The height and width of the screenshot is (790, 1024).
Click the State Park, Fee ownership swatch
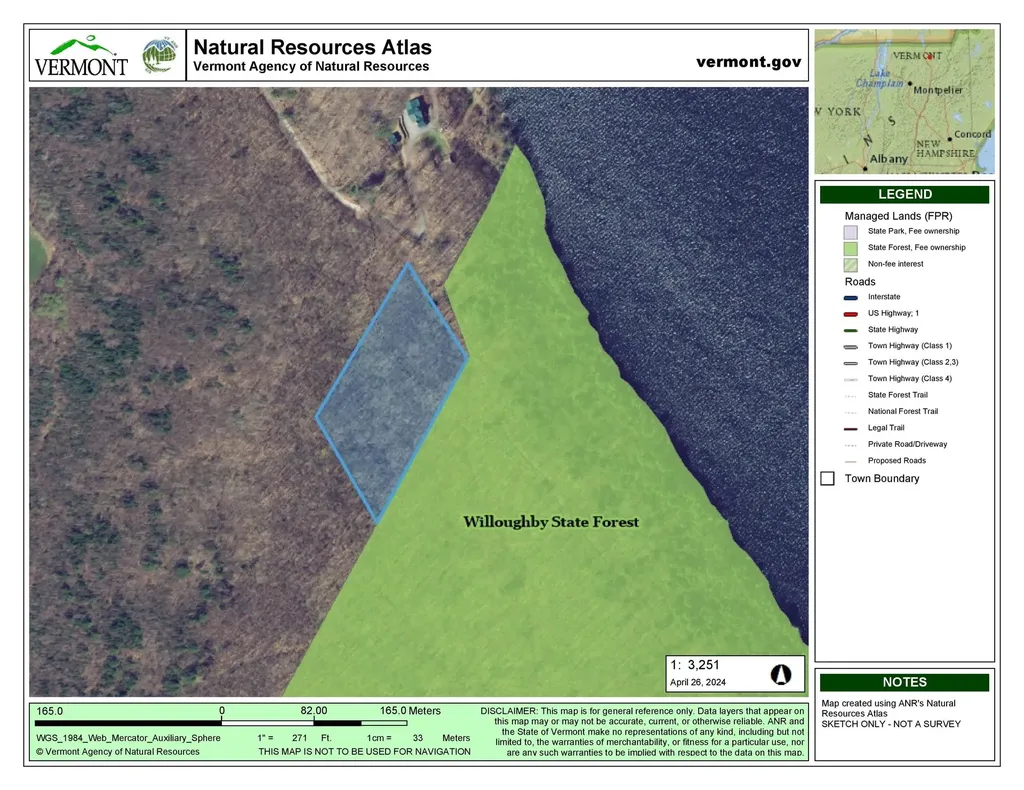pos(851,232)
